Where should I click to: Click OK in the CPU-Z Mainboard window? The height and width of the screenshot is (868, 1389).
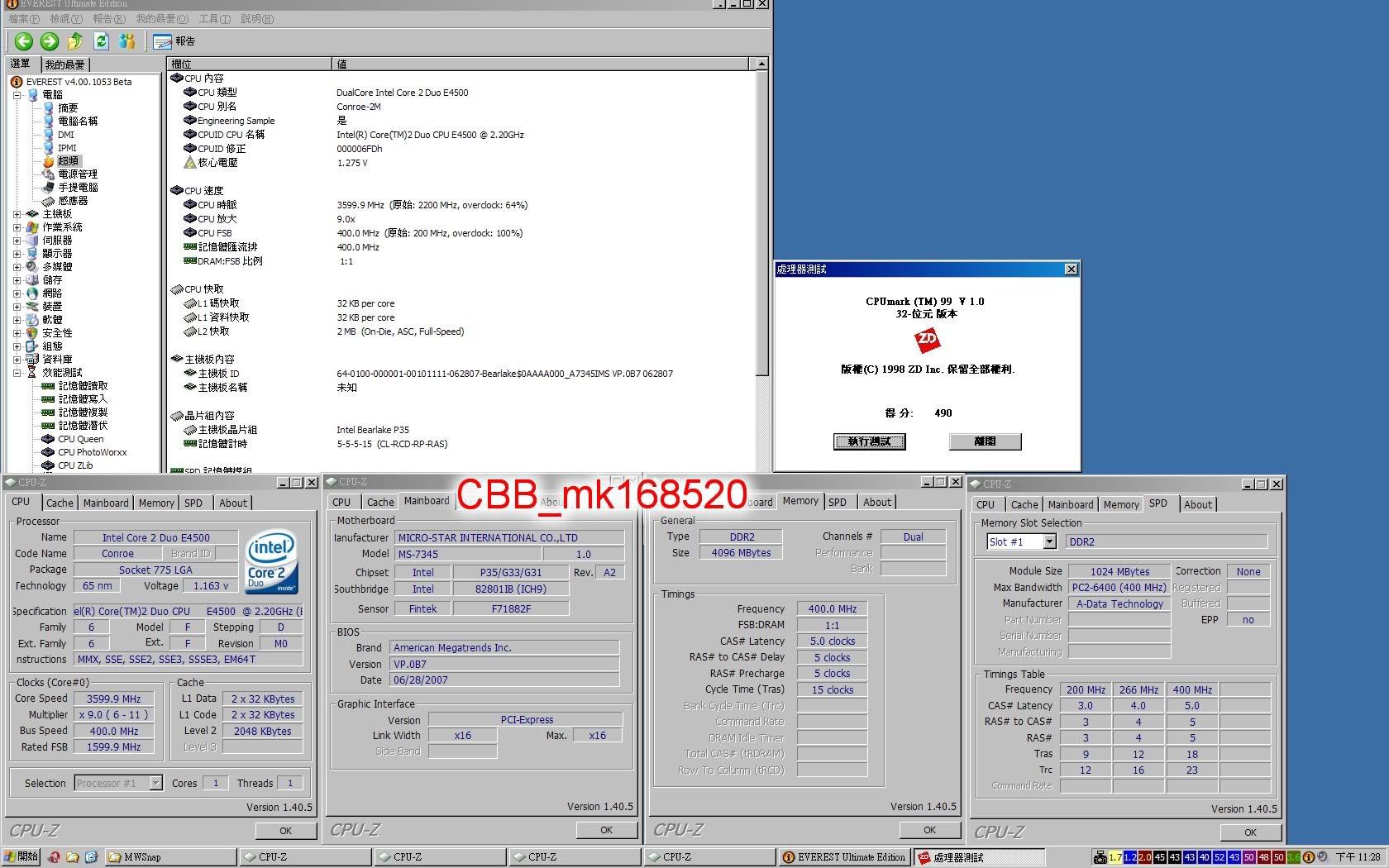(x=606, y=830)
